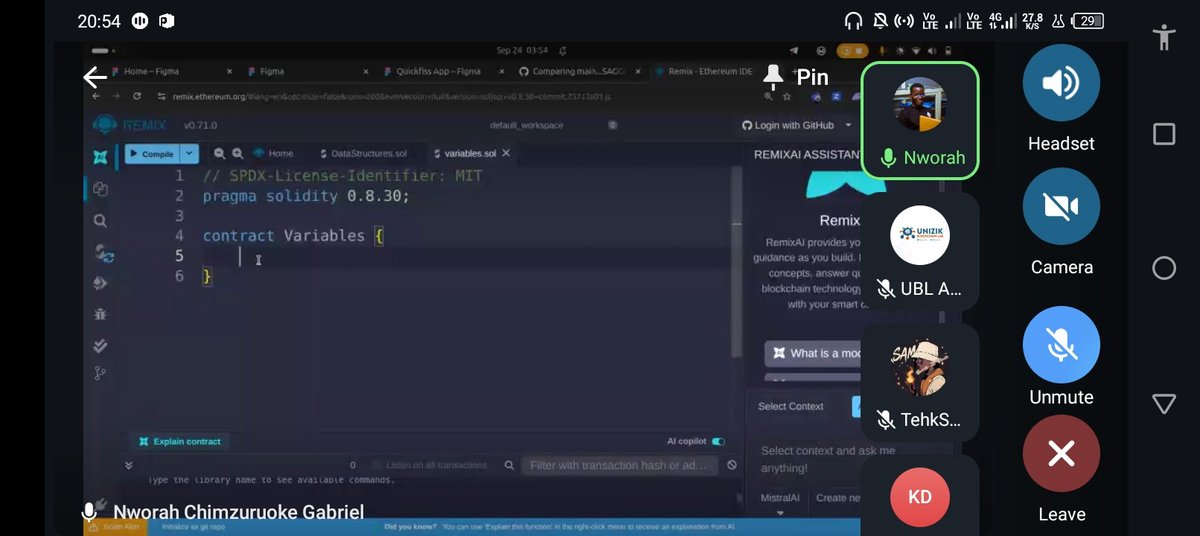This screenshot has height=536, width=1200.
Task: Click the terminal search magnifier icon
Action: (x=510, y=465)
